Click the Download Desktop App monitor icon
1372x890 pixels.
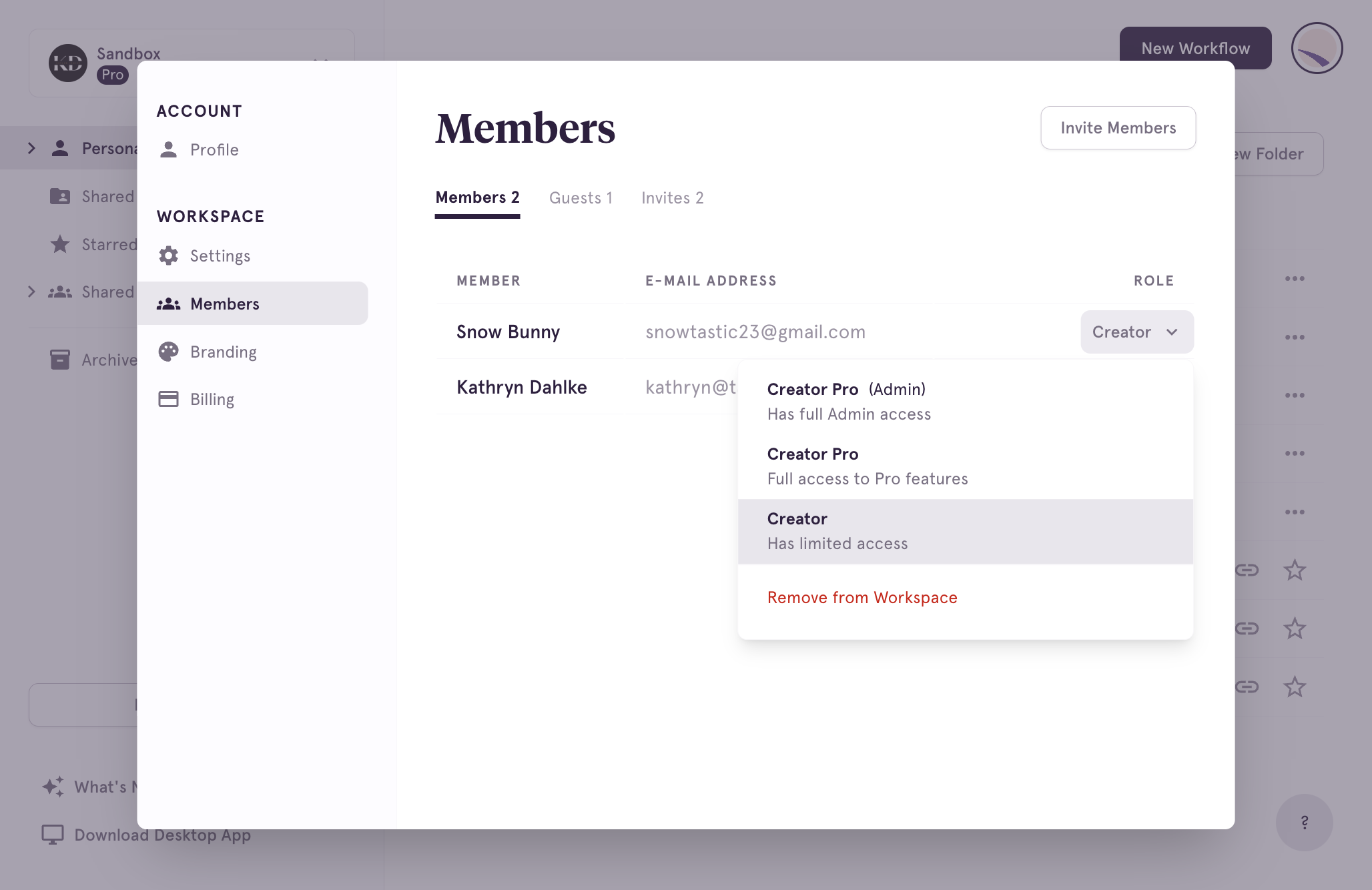click(x=53, y=835)
